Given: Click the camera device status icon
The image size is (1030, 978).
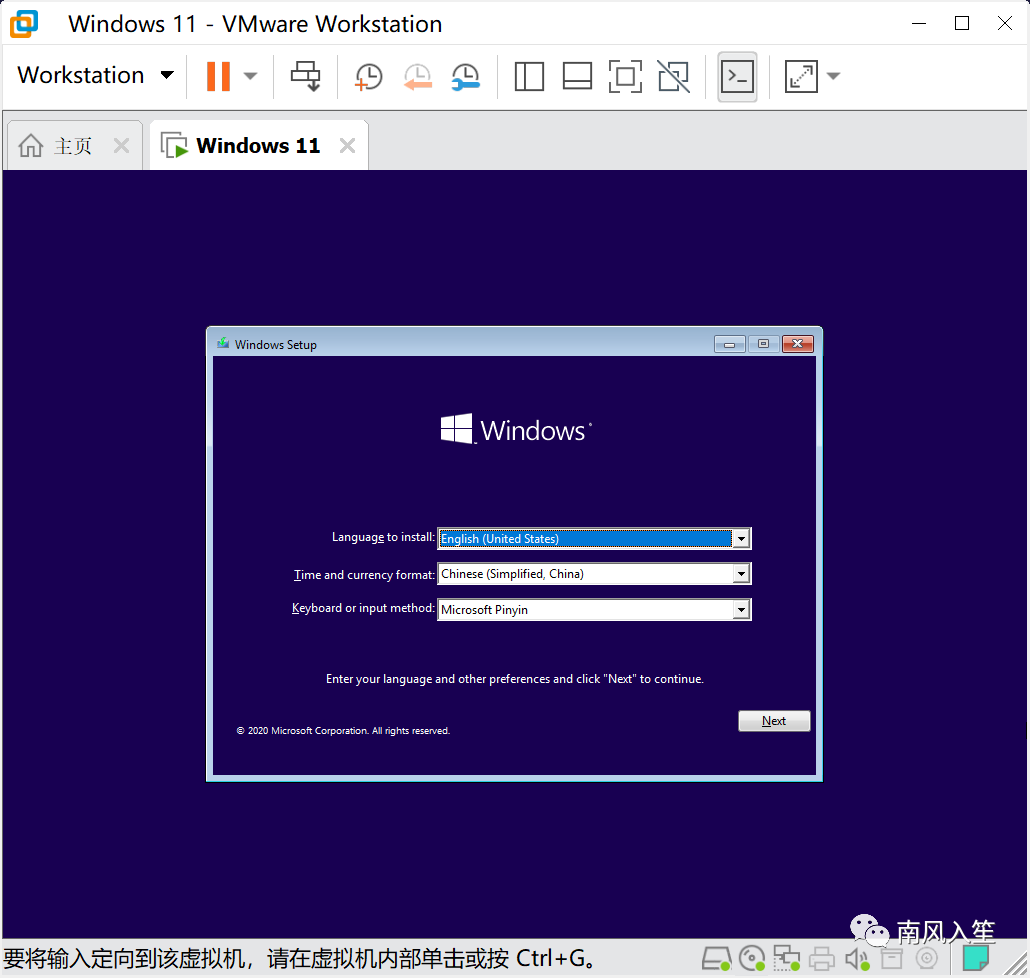Looking at the screenshot, I should (x=926, y=959).
